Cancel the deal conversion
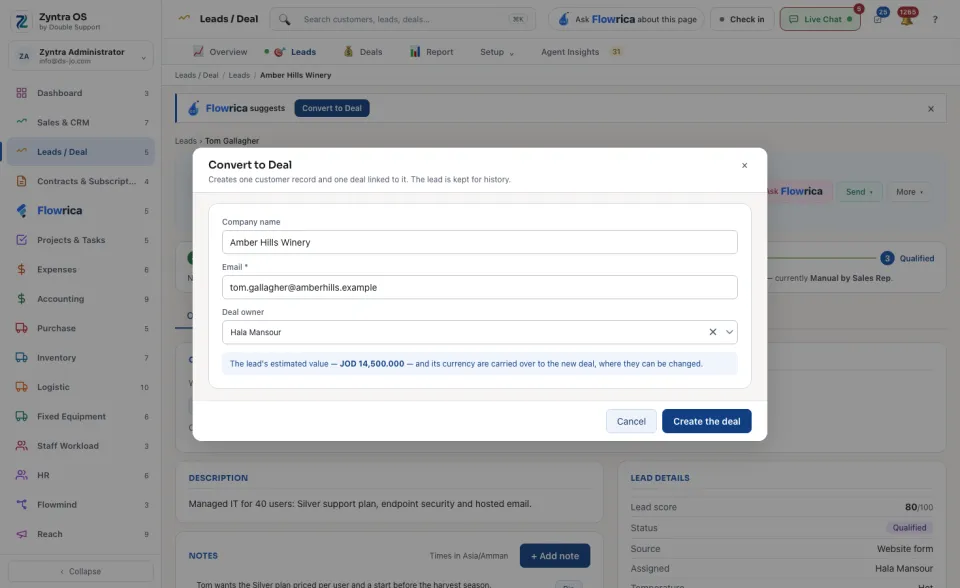960x588 pixels. 631,421
